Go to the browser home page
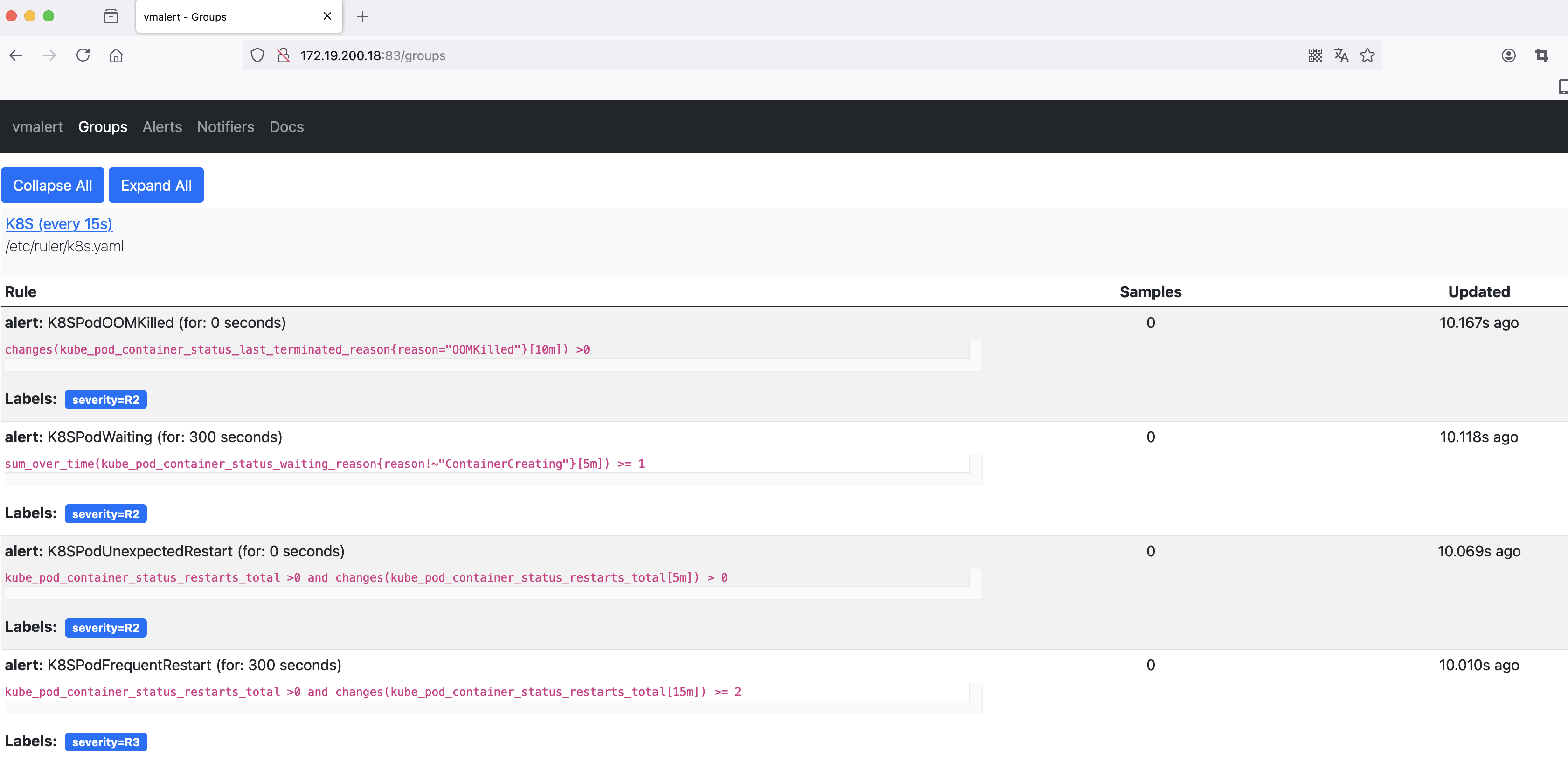 pos(116,55)
